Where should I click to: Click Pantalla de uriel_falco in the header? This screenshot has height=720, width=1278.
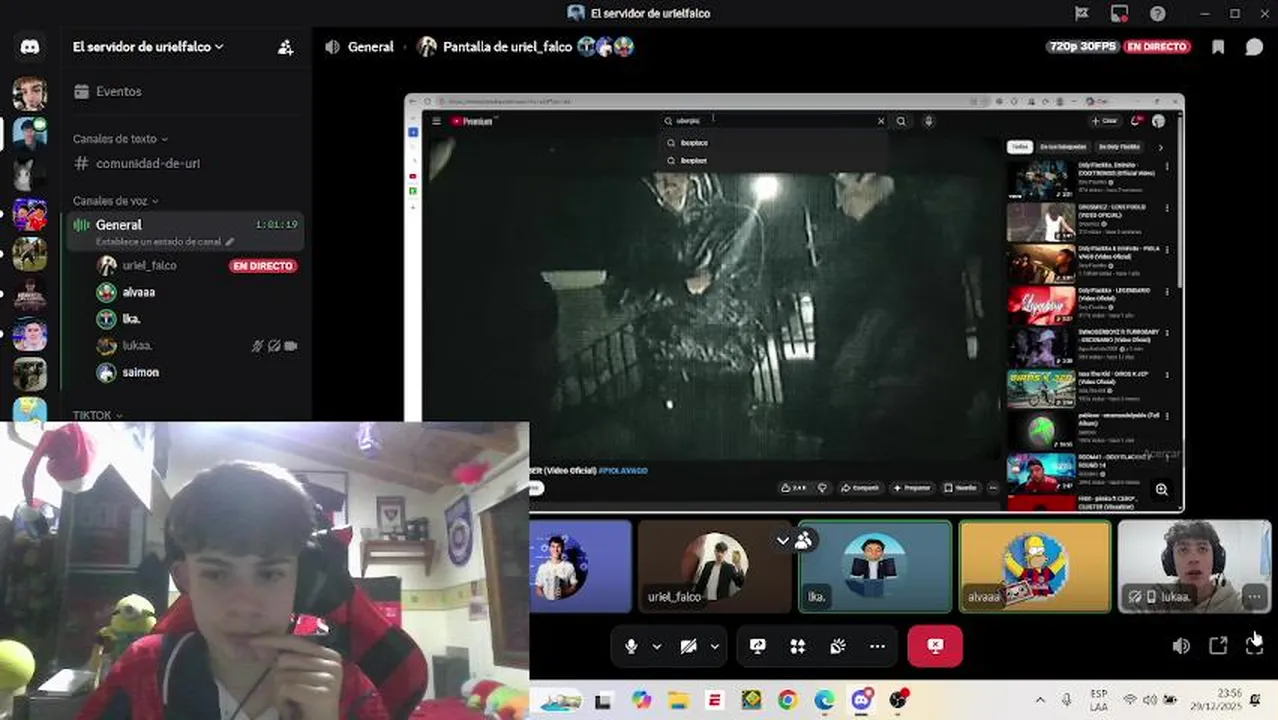tap(507, 47)
